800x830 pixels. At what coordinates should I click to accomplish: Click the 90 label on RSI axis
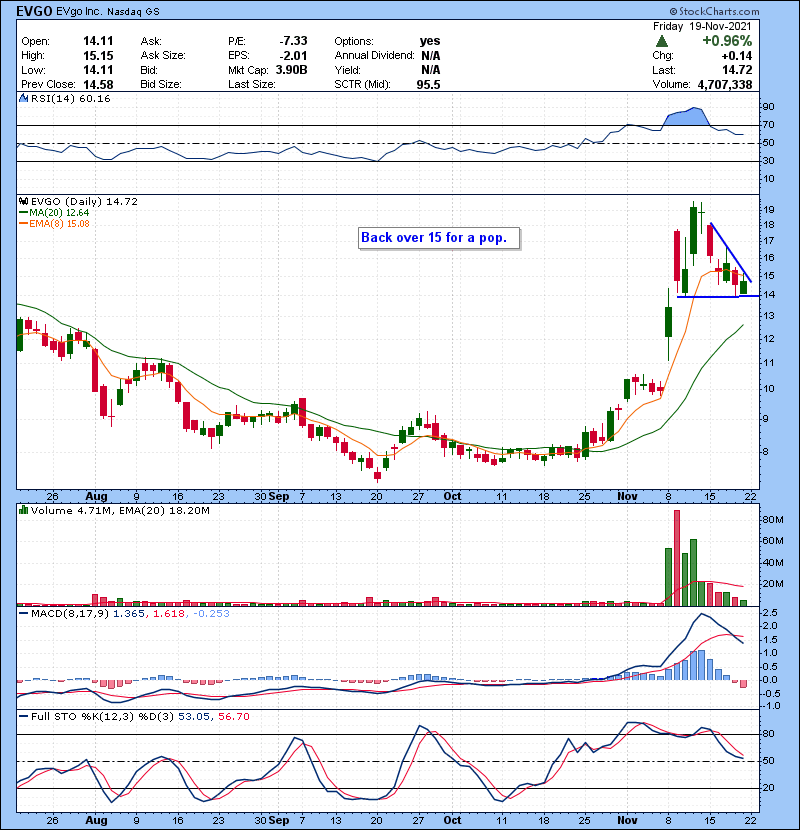pyautogui.click(x=768, y=107)
